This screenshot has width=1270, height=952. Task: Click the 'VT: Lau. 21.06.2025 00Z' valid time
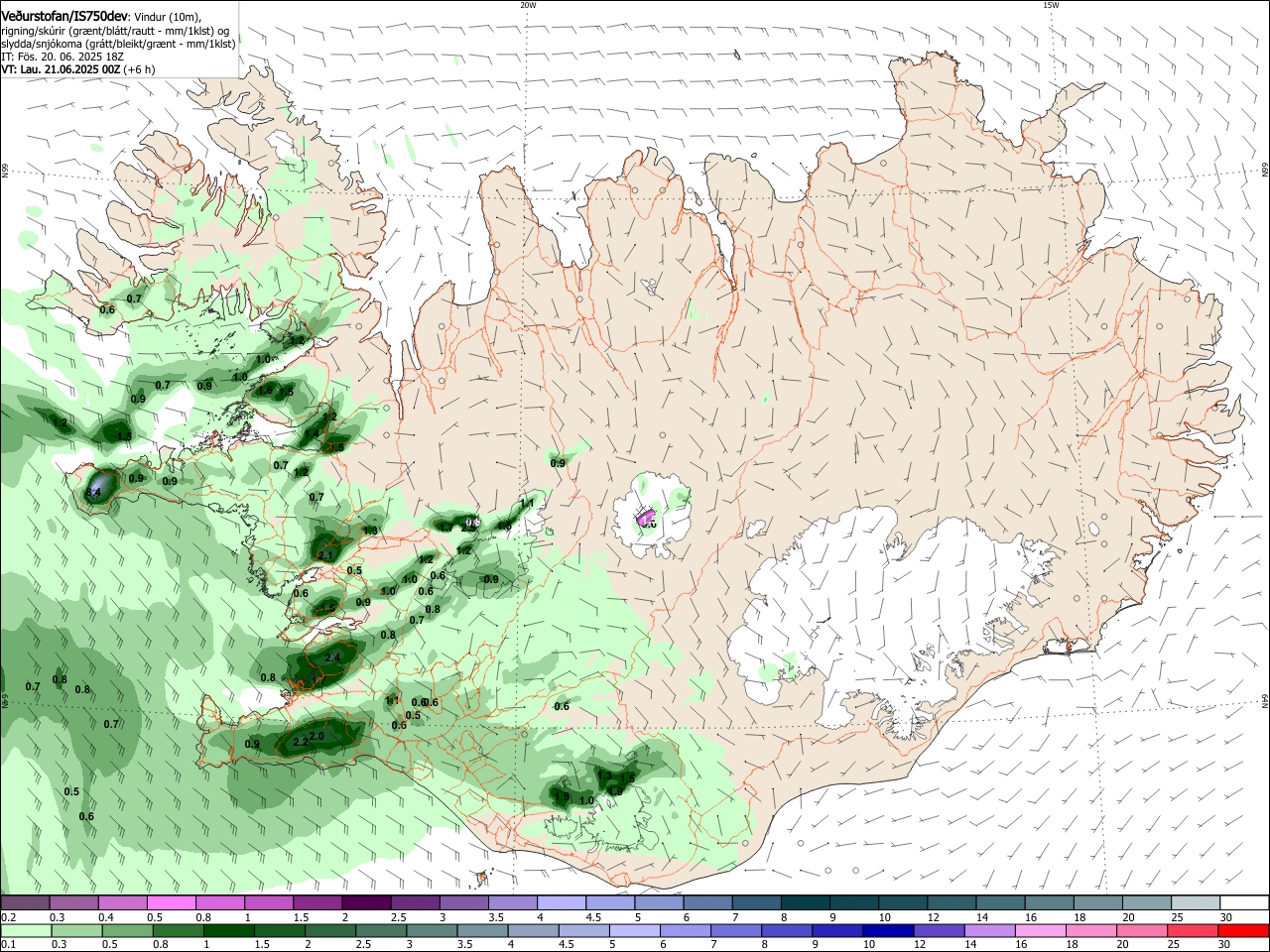tap(61, 69)
